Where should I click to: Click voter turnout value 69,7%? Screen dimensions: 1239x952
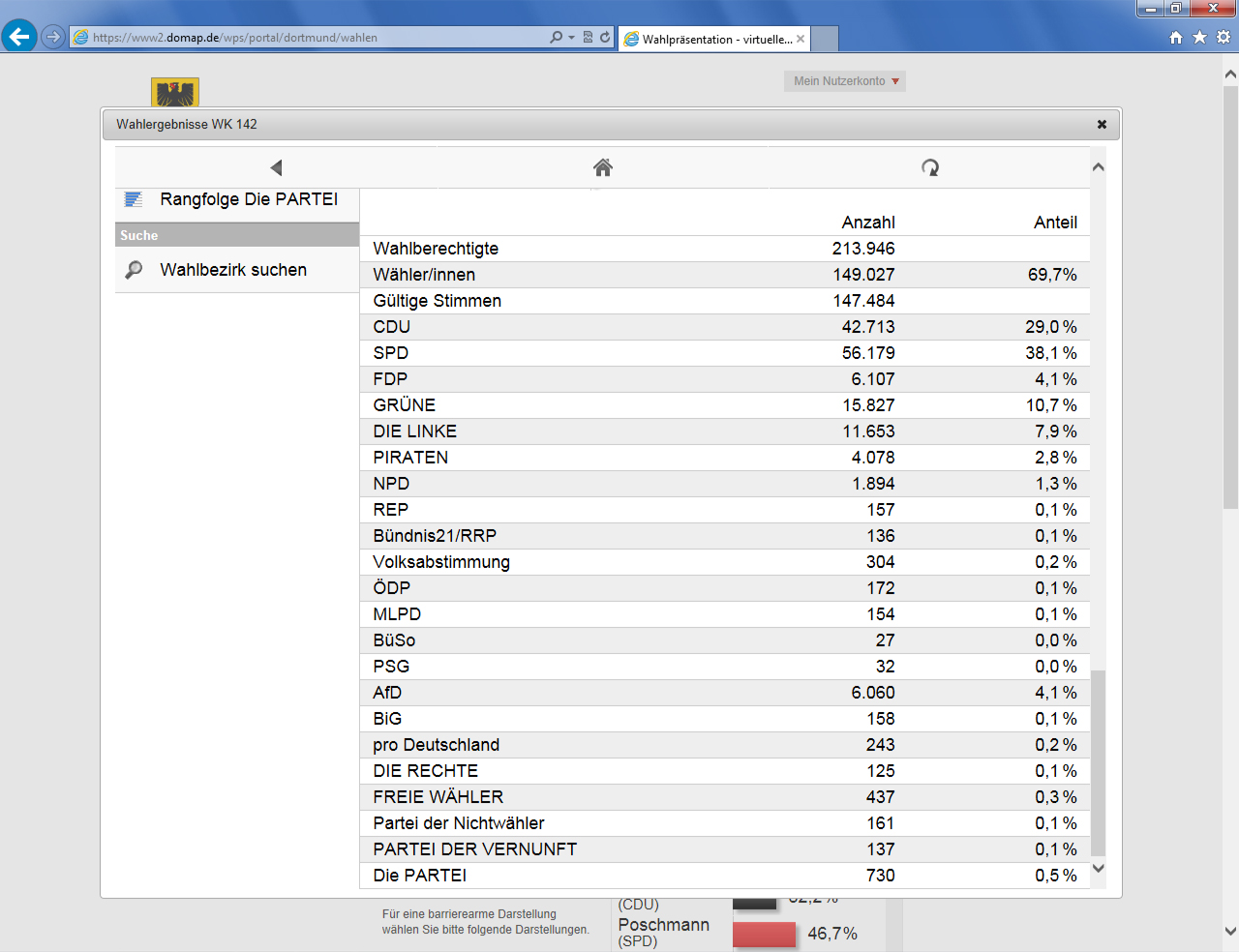click(x=1052, y=275)
